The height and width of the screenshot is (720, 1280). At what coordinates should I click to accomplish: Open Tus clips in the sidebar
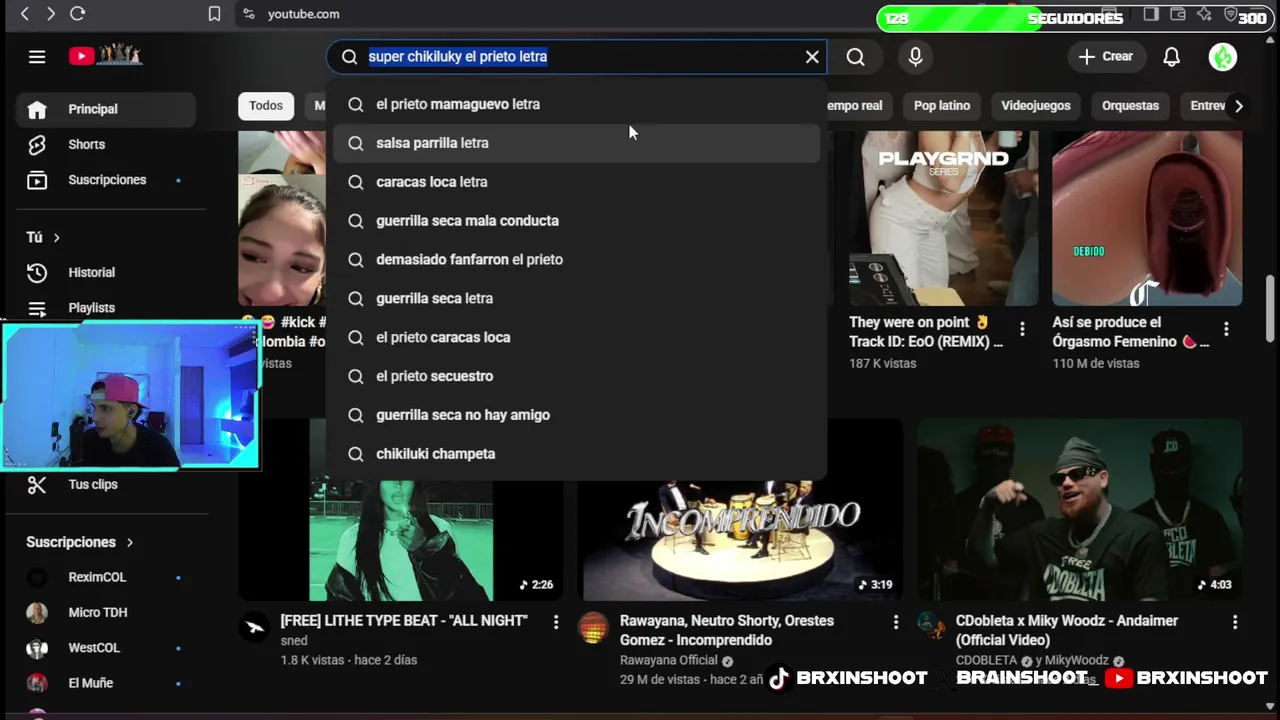pyautogui.click(x=106, y=484)
